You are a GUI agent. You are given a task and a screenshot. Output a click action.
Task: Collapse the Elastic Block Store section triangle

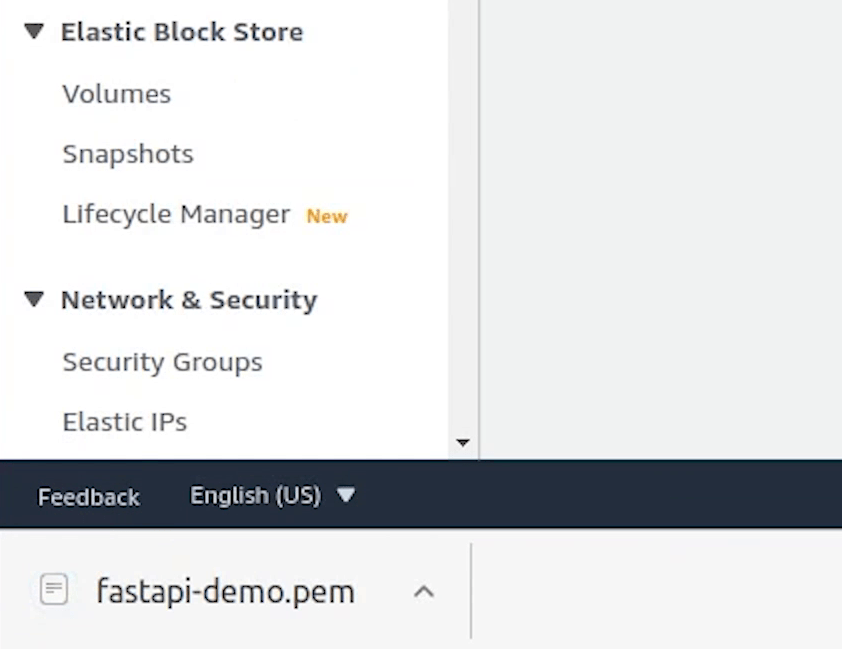[x=35, y=31]
